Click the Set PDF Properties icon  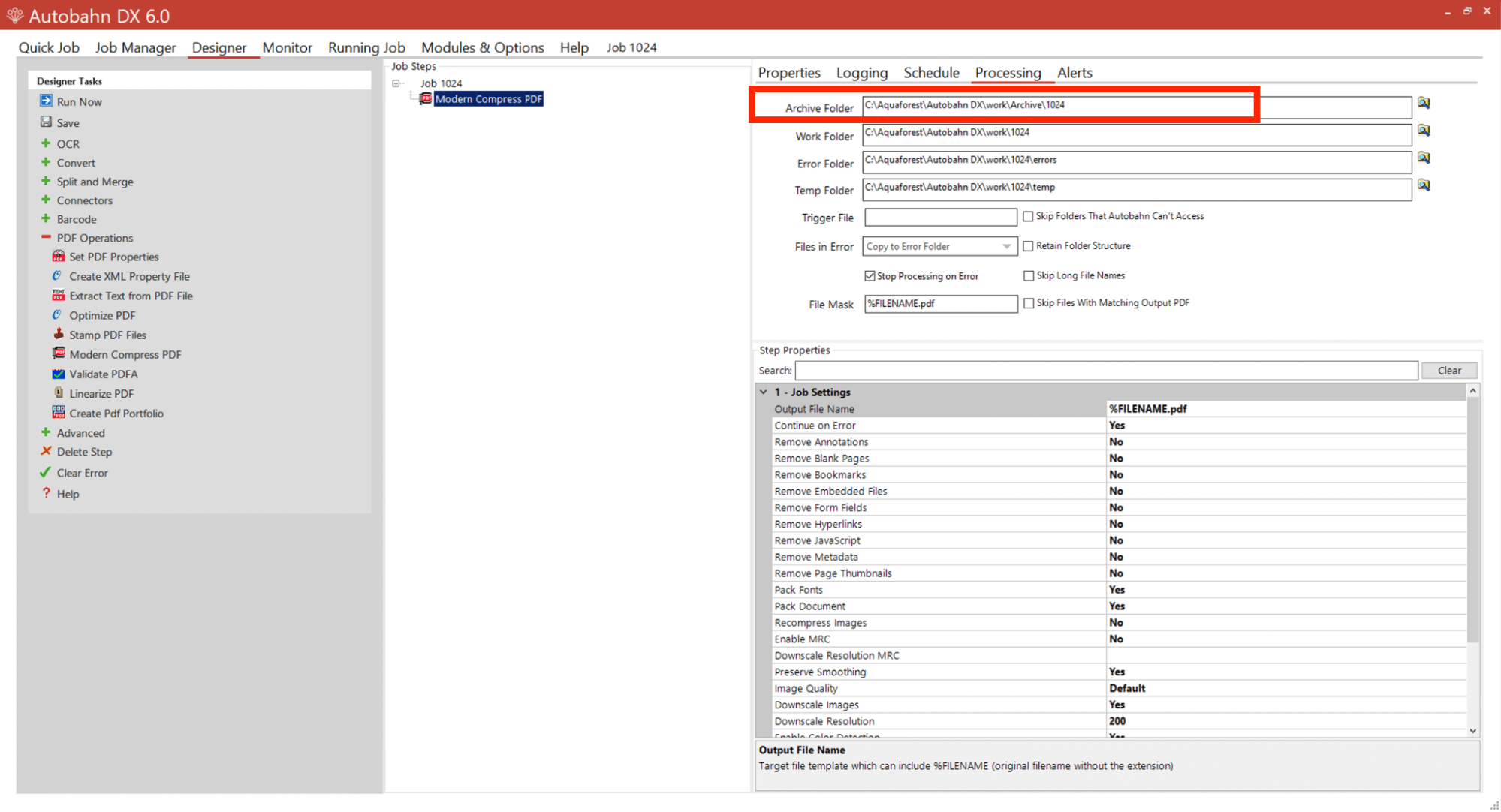pyautogui.click(x=59, y=257)
